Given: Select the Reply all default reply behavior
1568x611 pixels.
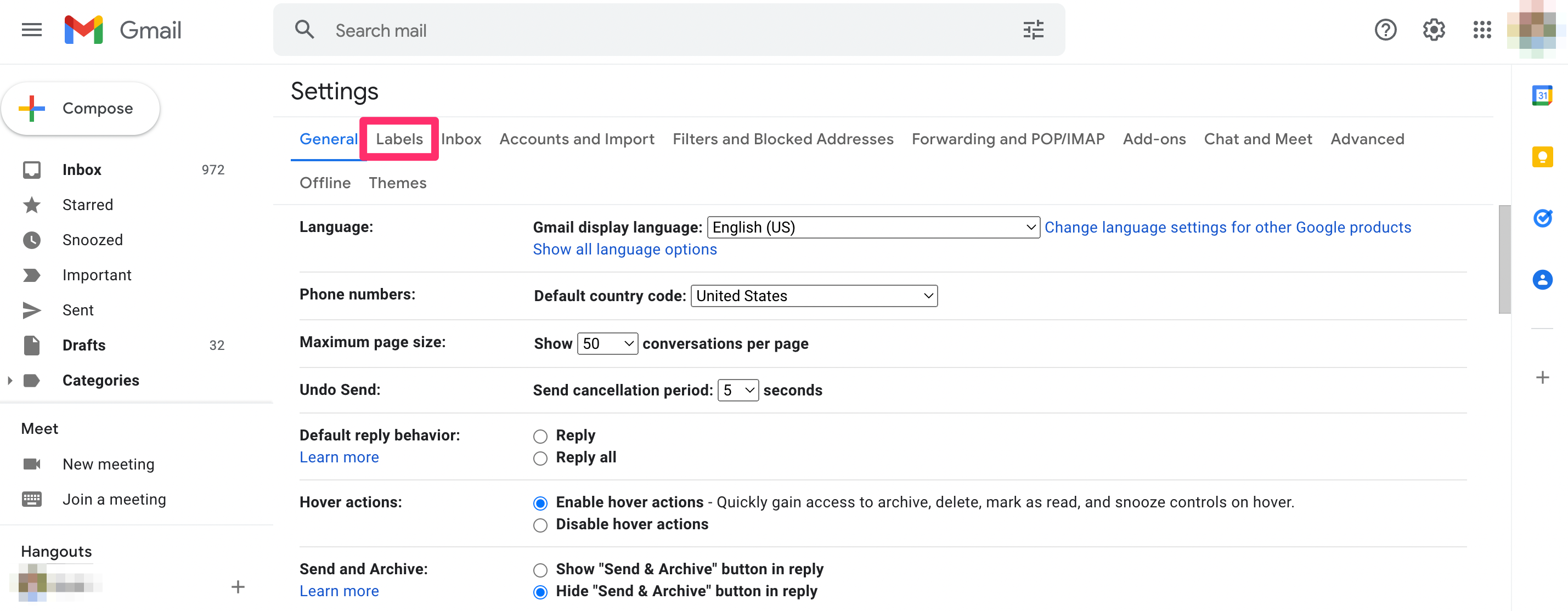Looking at the screenshot, I should (x=540, y=459).
